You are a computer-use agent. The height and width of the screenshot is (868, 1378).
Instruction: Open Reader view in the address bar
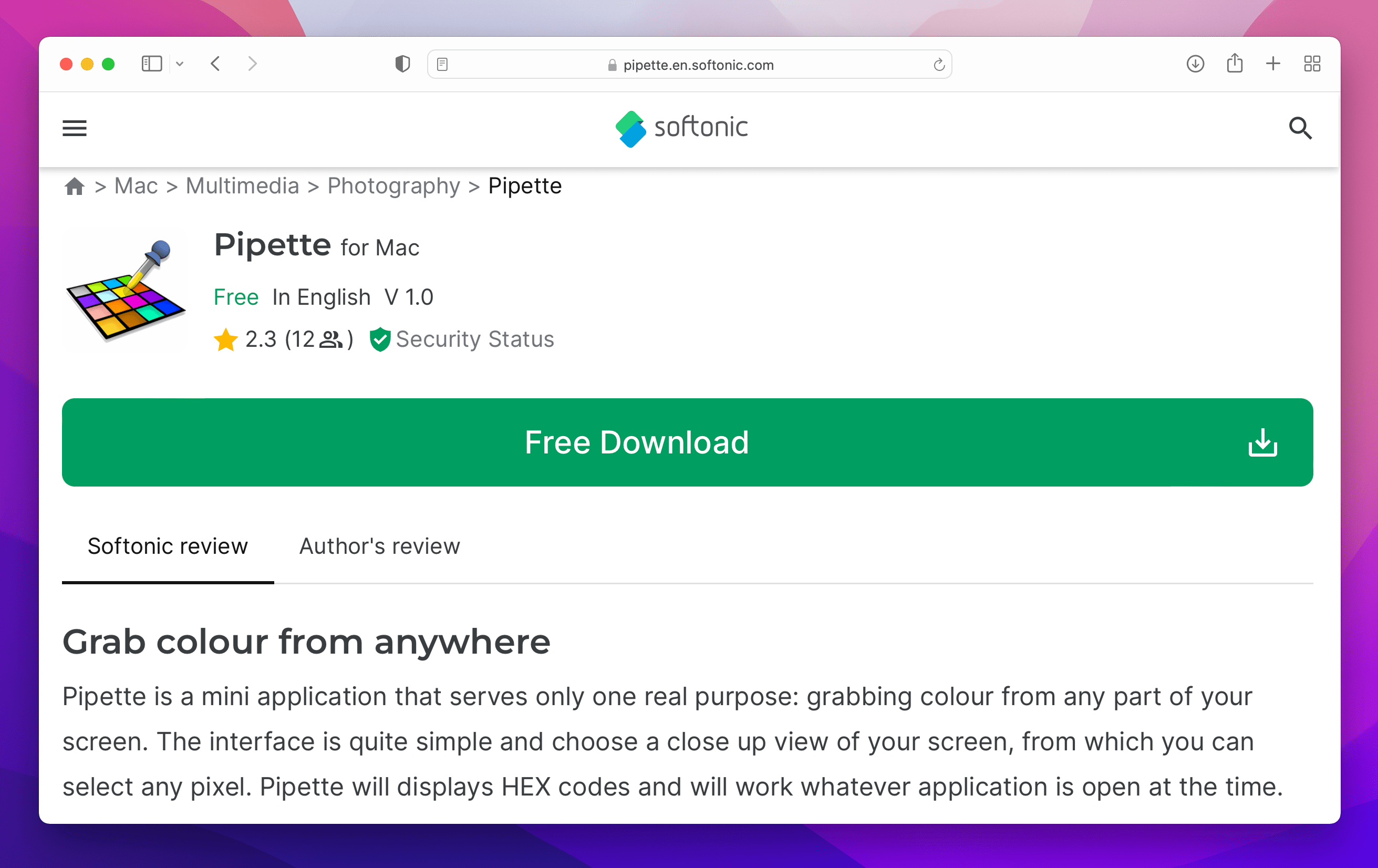(x=442, y=64)
